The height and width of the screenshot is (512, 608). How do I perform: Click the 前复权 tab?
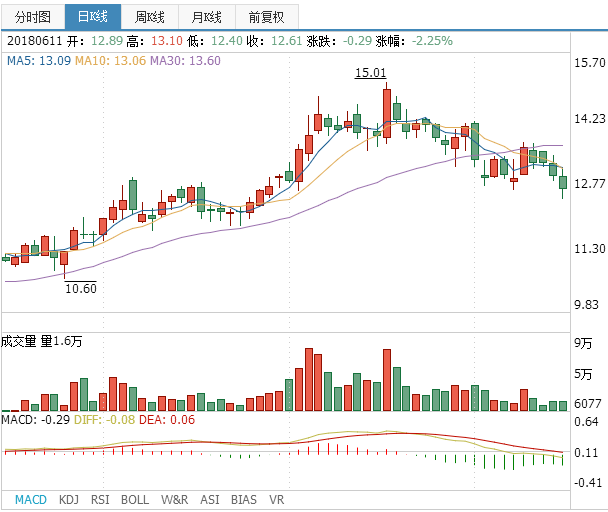(267, 17)
